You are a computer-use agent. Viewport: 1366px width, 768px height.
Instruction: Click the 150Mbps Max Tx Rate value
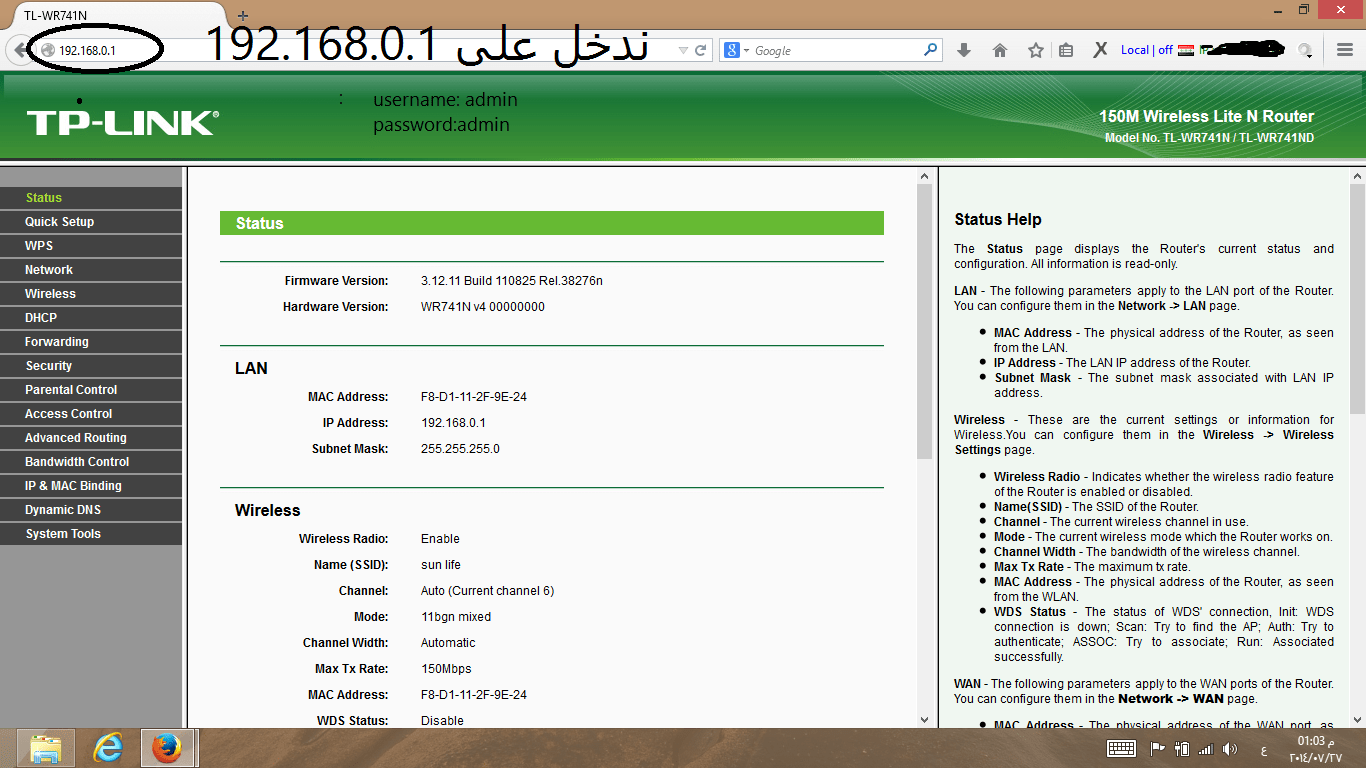[x=446, y=669]
